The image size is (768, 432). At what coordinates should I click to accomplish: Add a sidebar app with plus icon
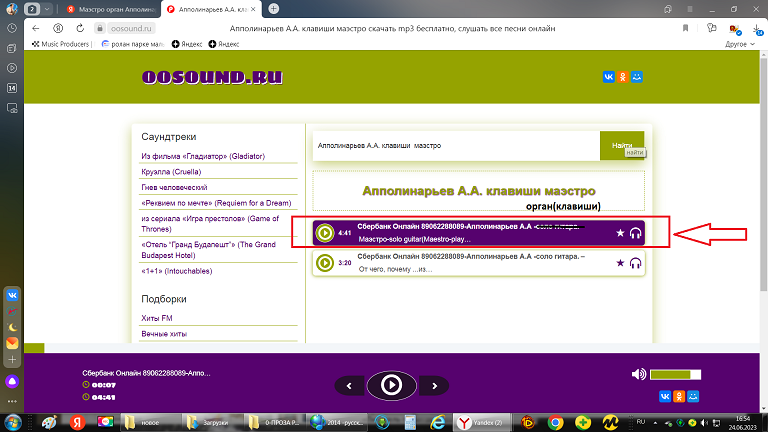click(x=12, y=360)
